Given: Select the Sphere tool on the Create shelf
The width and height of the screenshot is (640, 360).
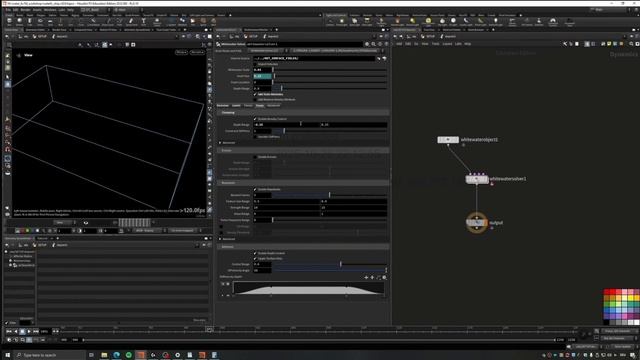Looking at the screenshot, I should 19,21.
